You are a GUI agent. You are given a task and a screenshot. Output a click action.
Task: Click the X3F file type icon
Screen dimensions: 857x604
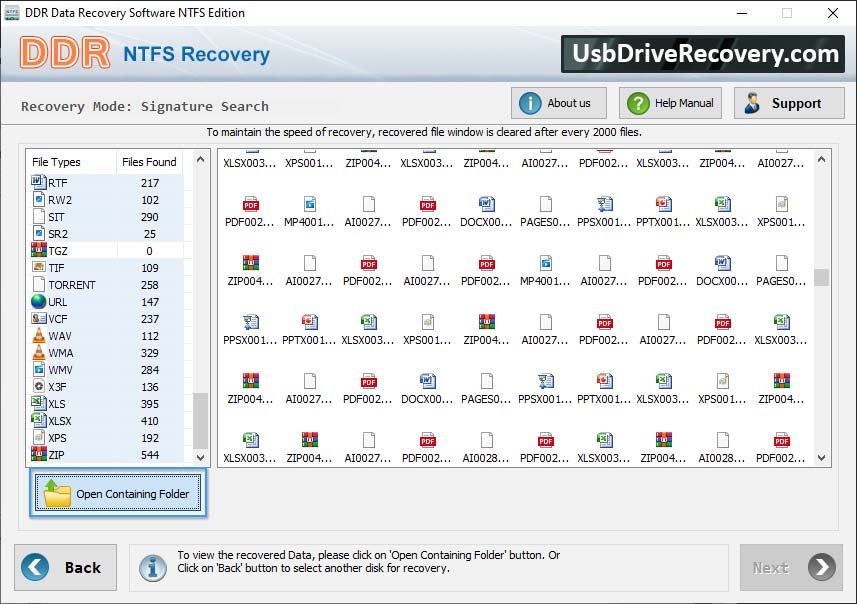click(39, 386)
